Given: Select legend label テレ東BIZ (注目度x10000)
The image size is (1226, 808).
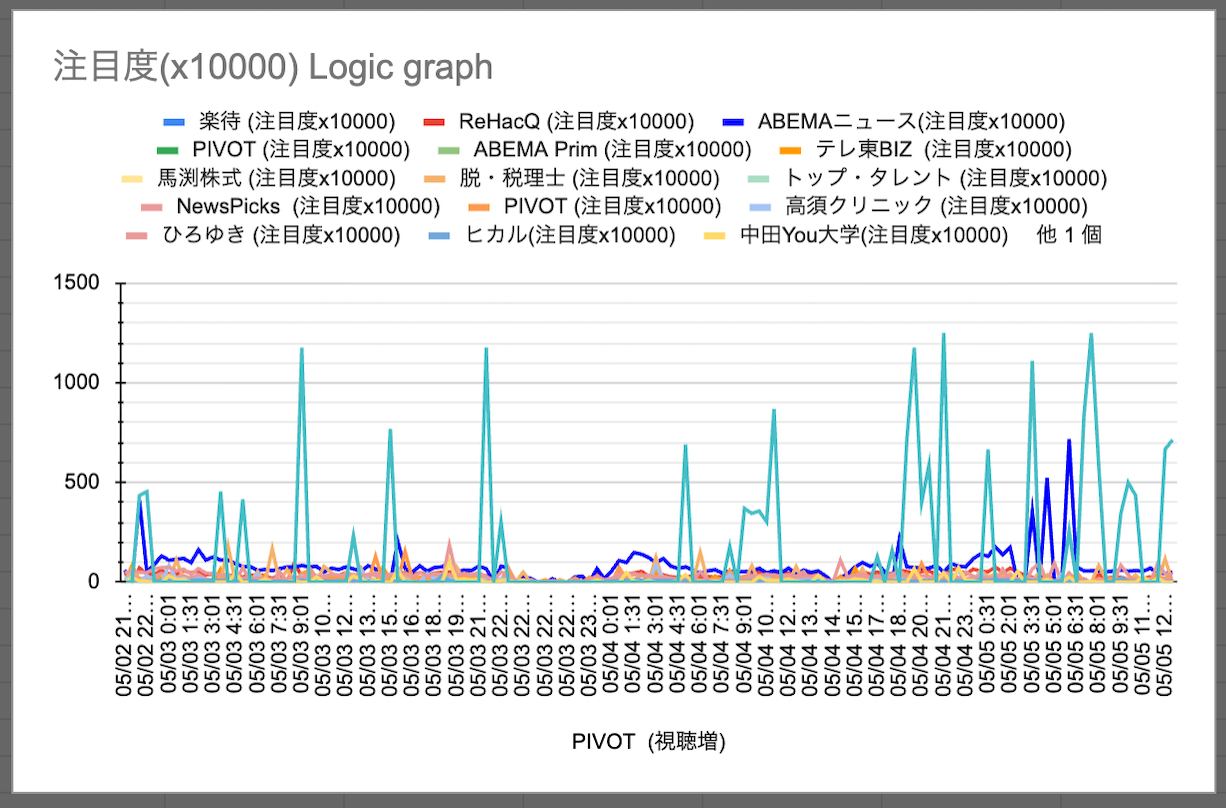Looking at the screenshot, I should [943, 151].
